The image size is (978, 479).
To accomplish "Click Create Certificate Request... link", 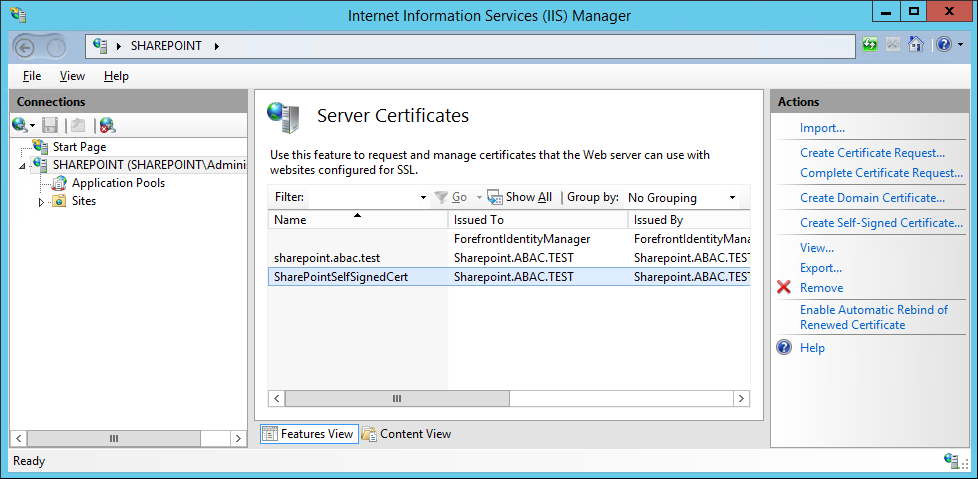I will (873, 153).
